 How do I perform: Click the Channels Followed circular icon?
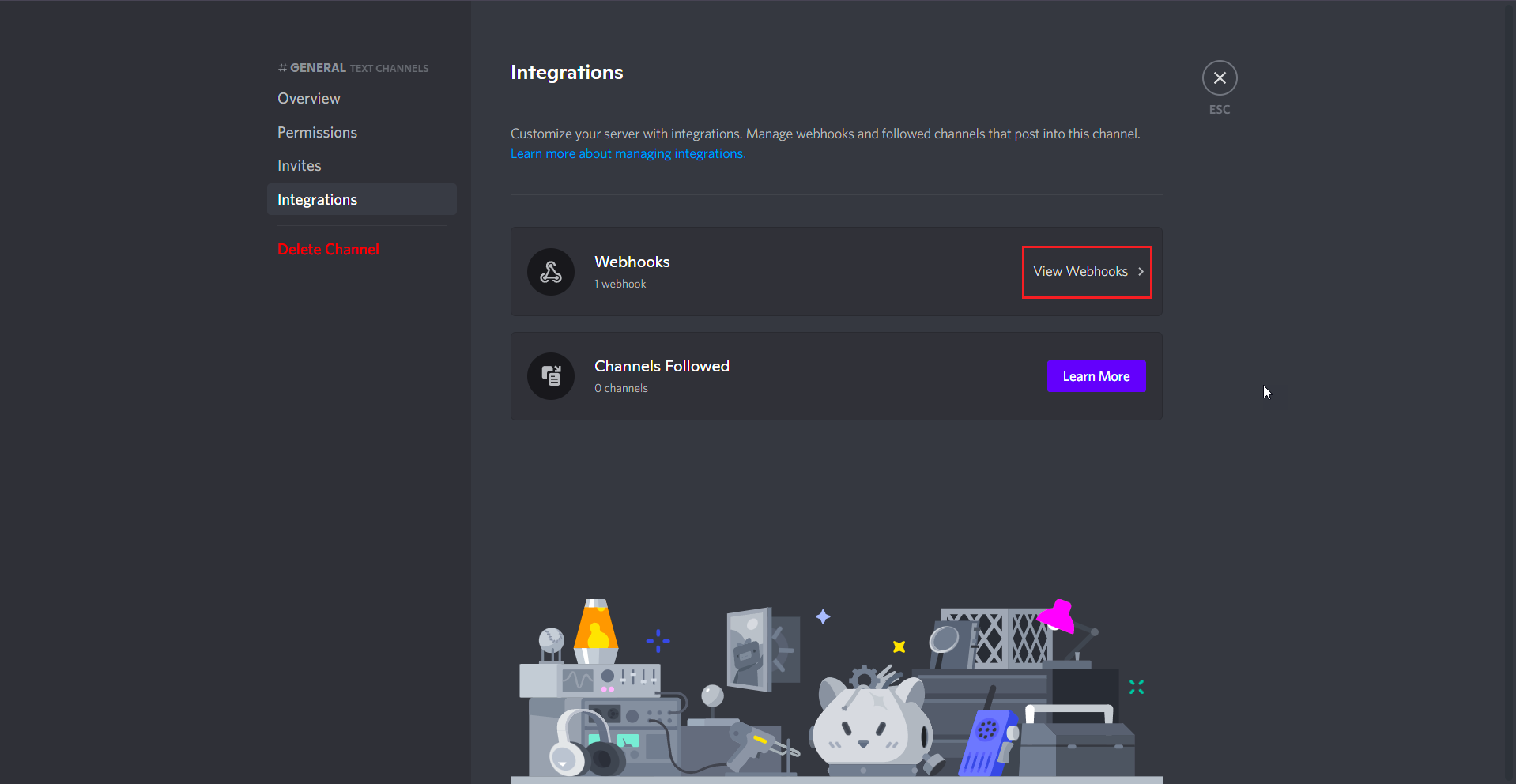550,376
